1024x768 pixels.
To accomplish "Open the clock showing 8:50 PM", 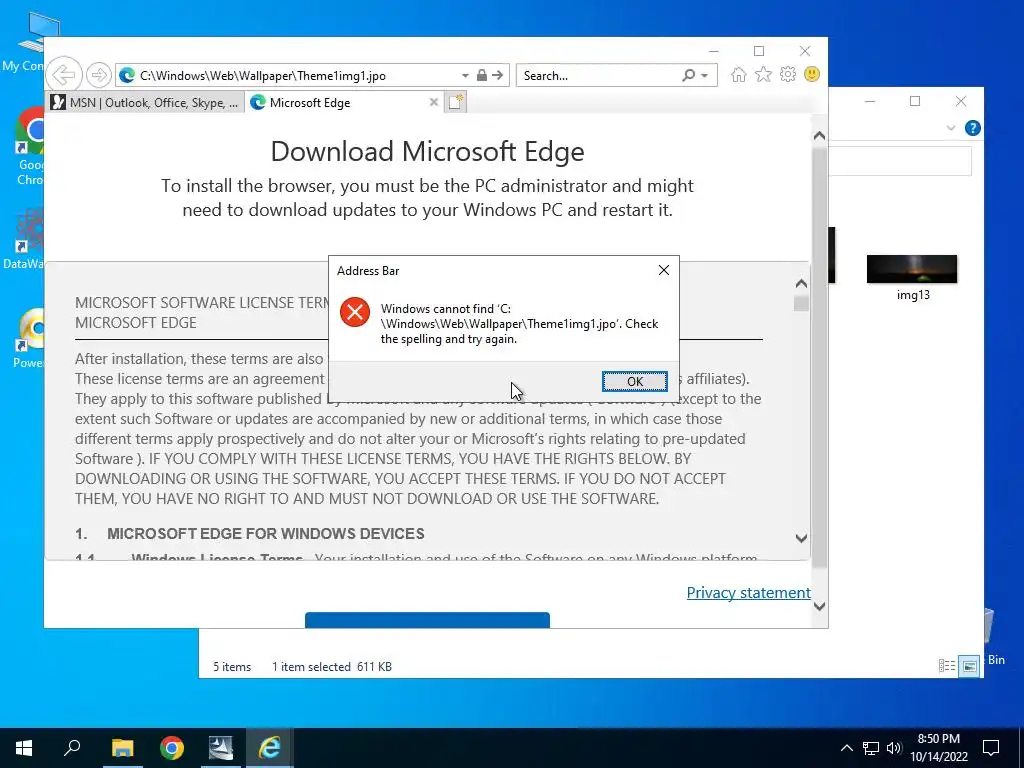I will coord(939,748).
